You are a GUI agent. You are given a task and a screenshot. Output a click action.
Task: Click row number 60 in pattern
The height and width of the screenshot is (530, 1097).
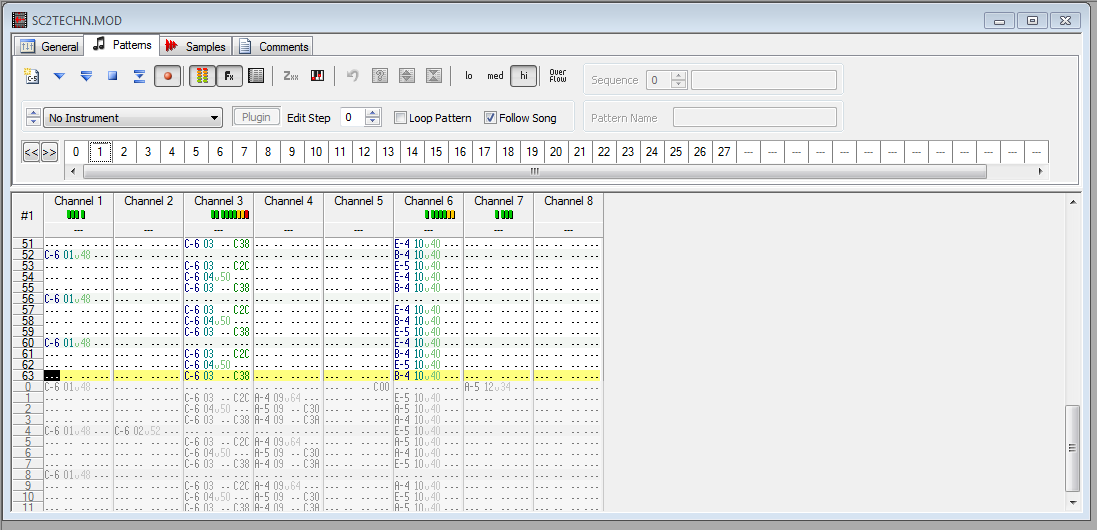click(x=28, y=343)
